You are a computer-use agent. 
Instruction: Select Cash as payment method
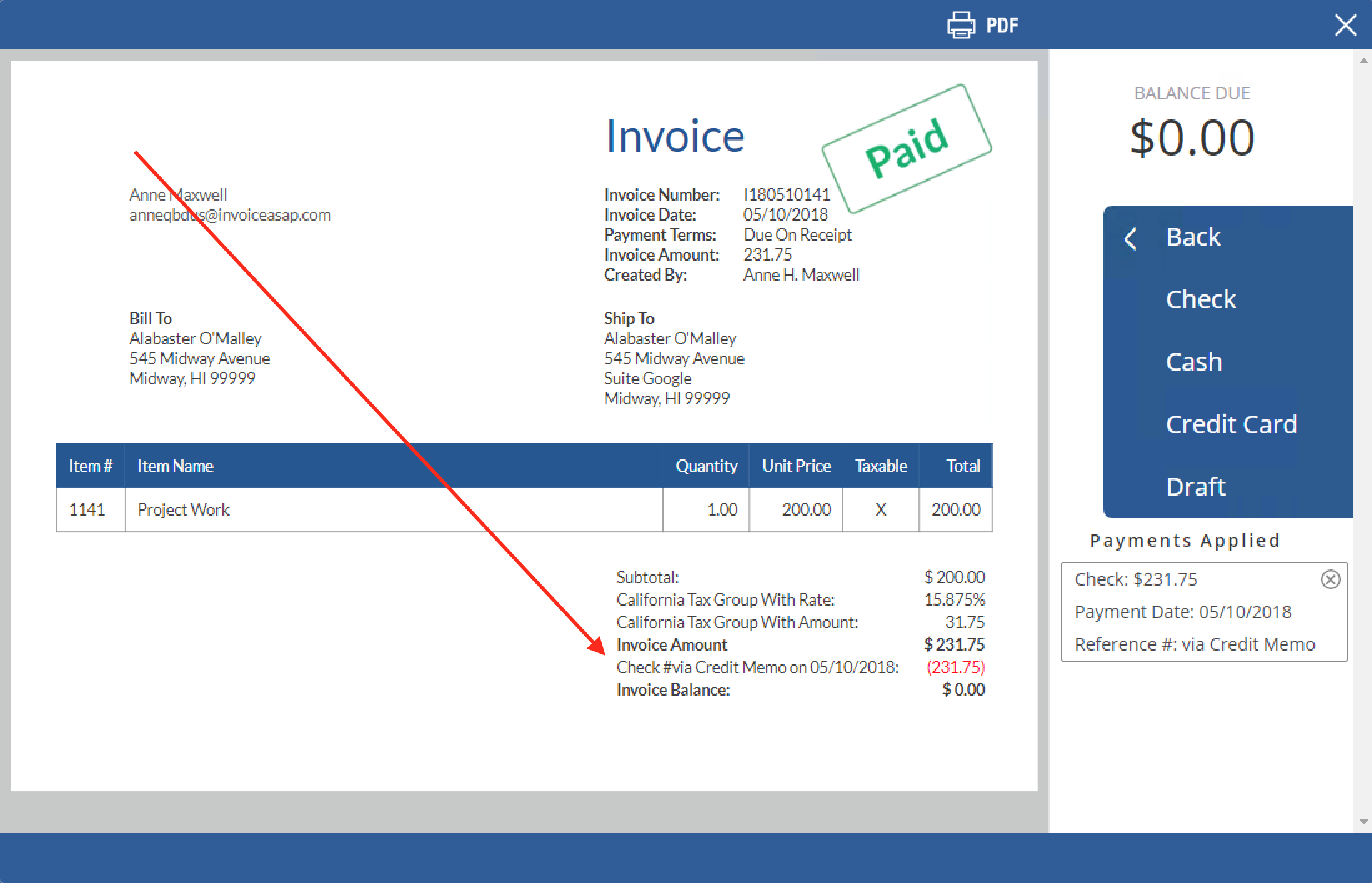[1193, 361]
